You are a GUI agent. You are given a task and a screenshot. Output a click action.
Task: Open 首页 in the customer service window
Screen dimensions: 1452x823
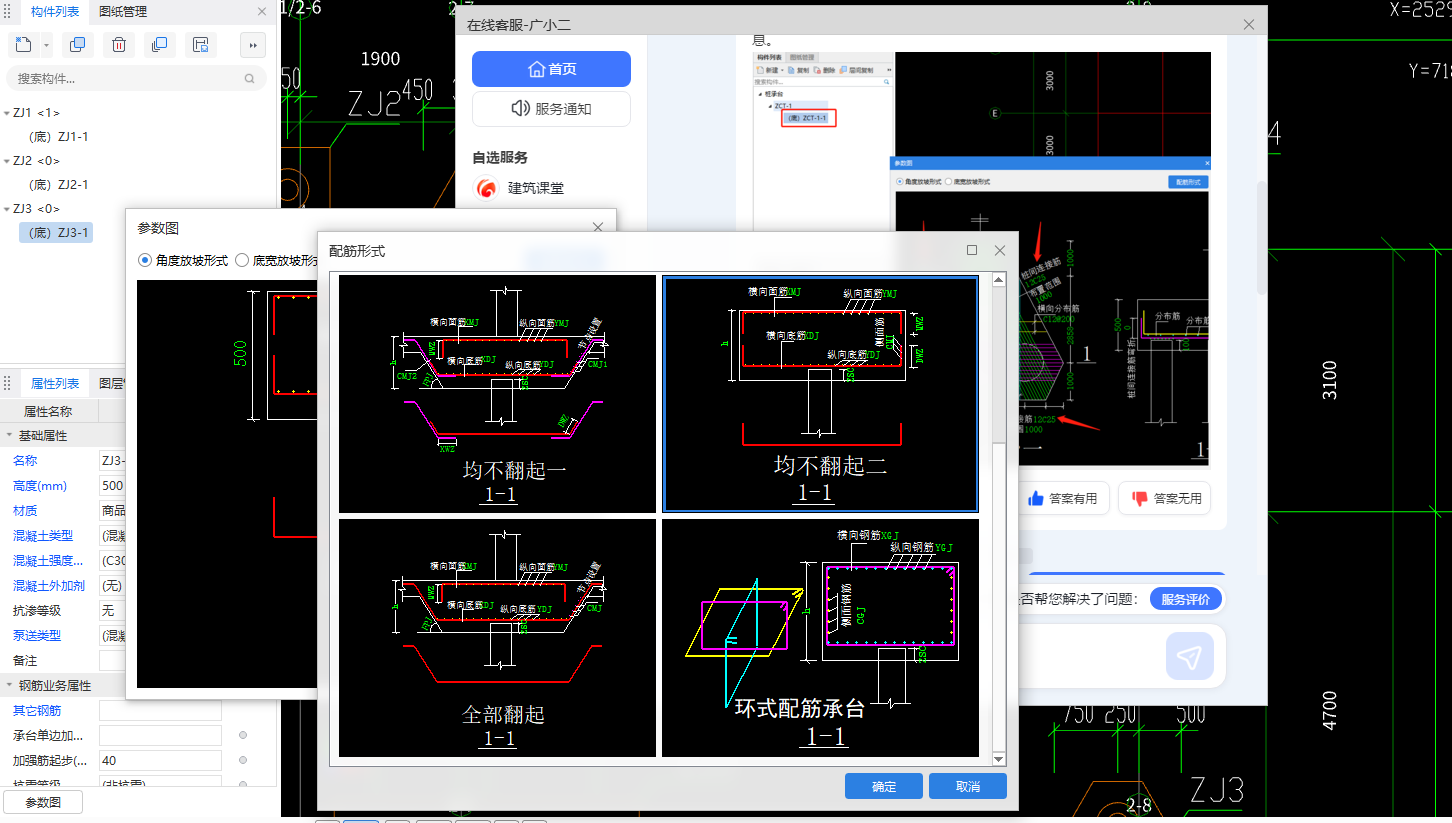551,69
